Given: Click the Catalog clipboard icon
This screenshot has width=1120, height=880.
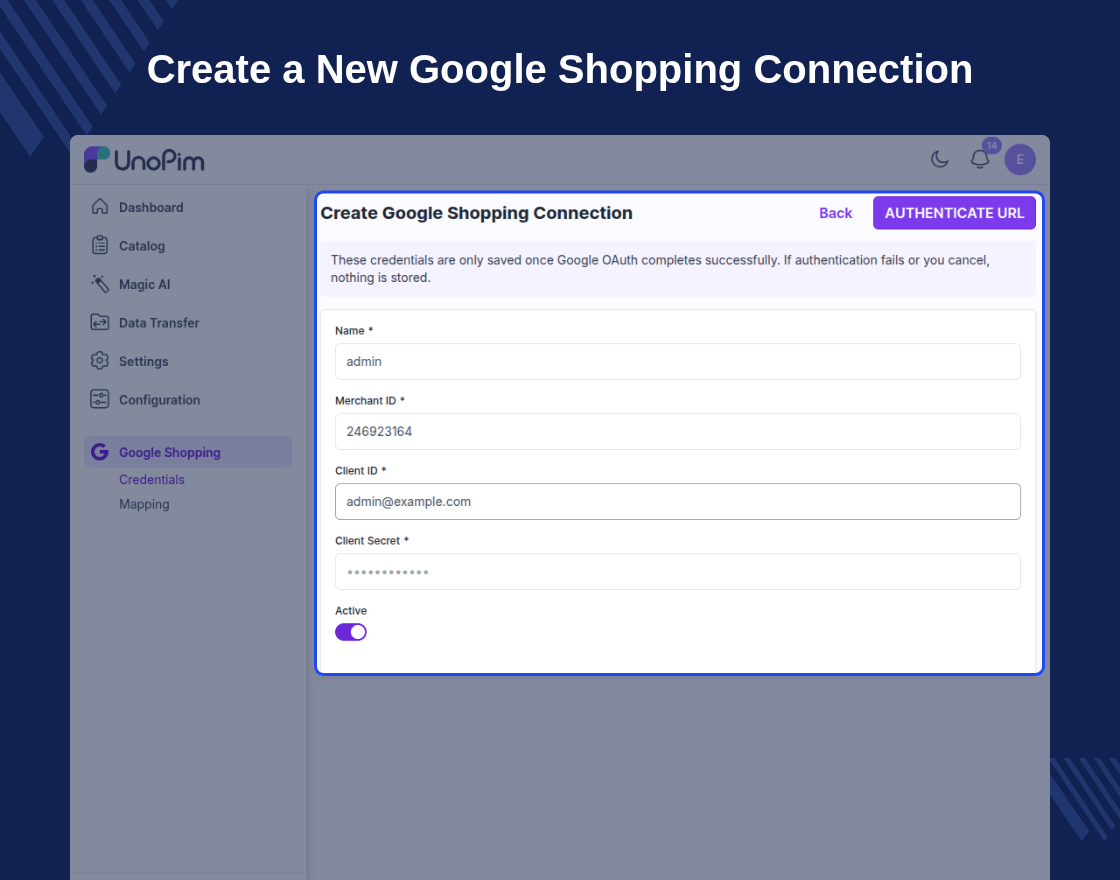Looking at the screenshot, I should point(100,246).
